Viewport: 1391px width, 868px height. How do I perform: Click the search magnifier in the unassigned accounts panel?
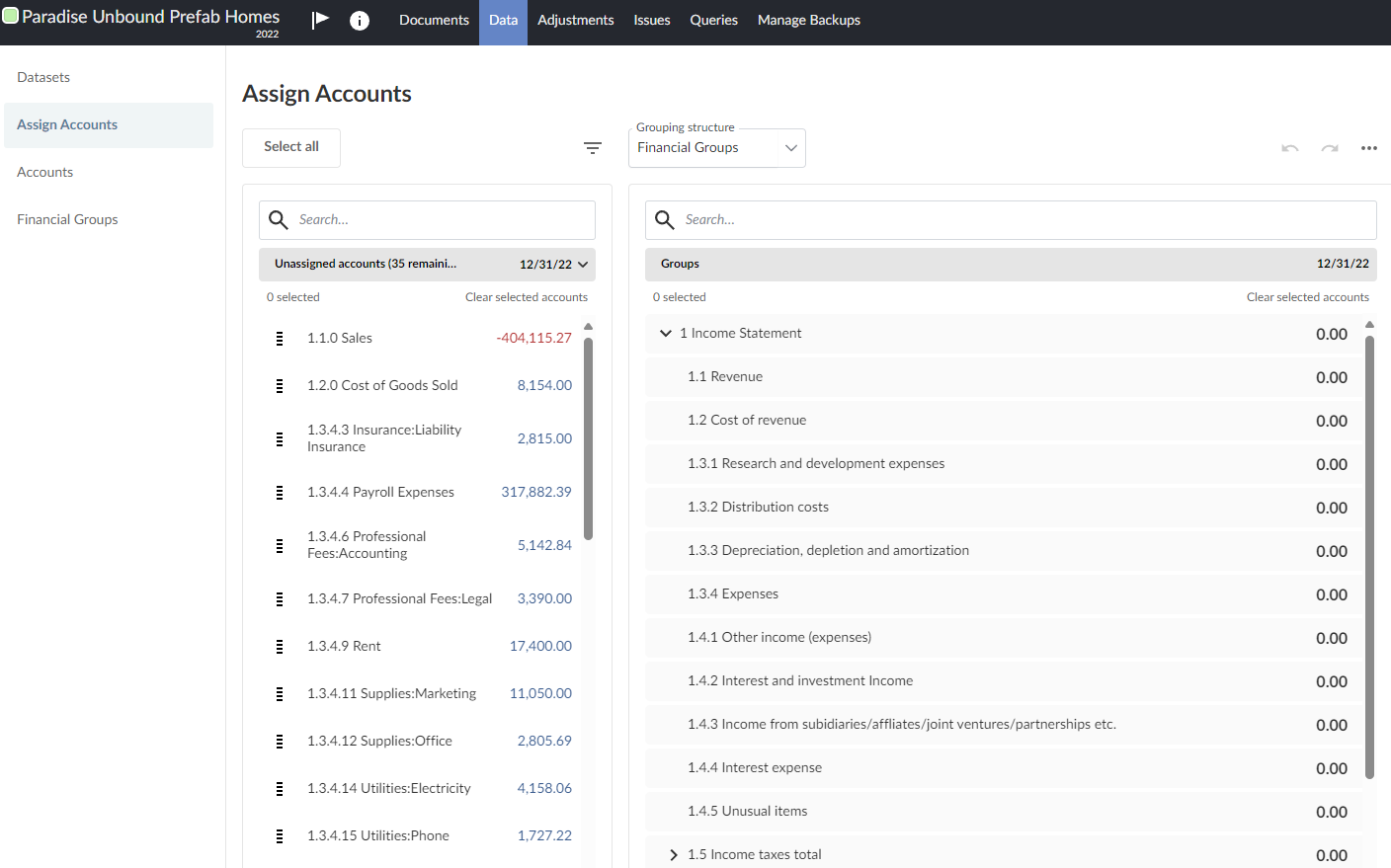click(278, 219)
